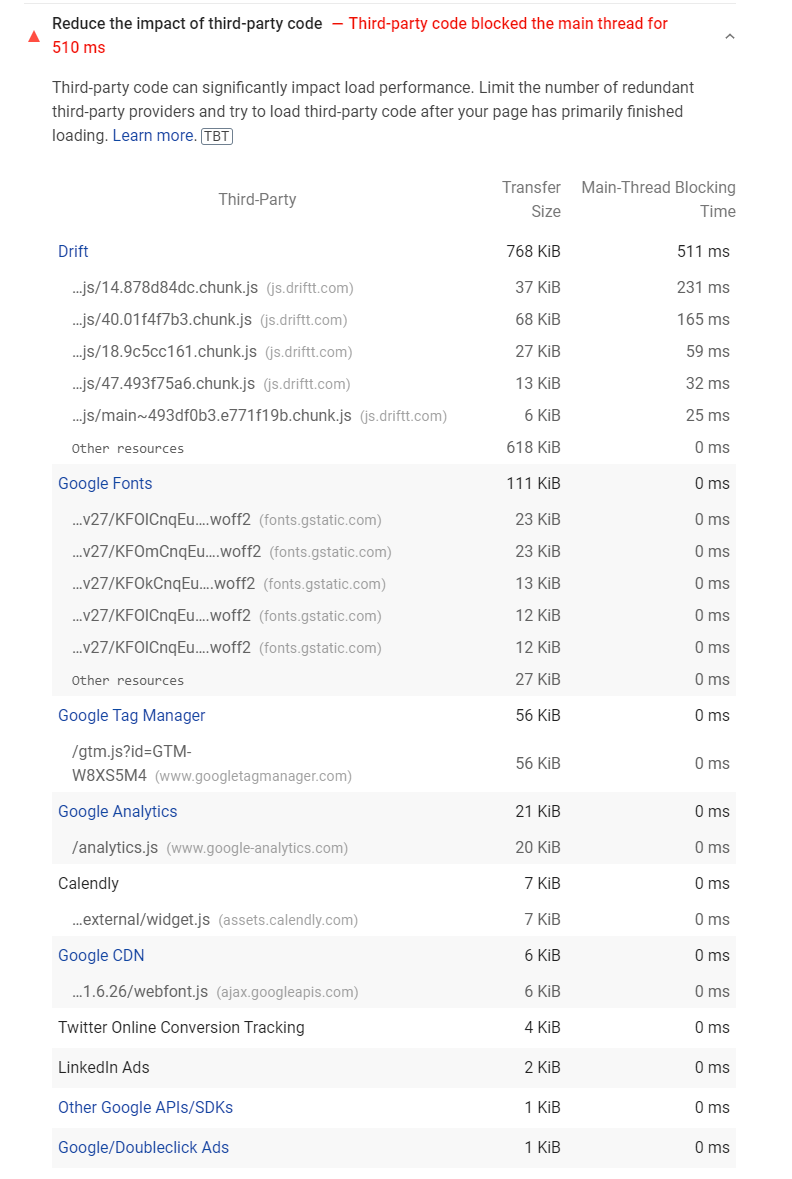Click the 618 KiB other resources size

coord(533,448)
